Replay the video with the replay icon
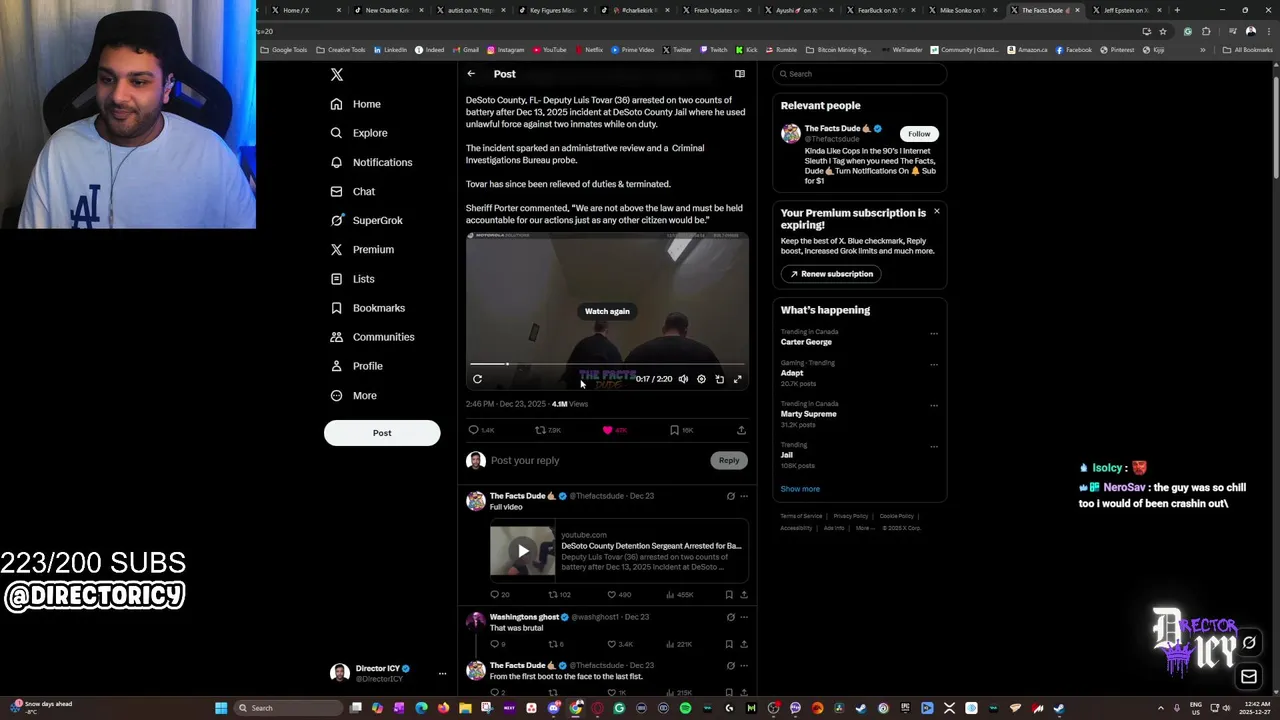The height and width of the screenshot is (720, 1280). (x=477, y=379)
